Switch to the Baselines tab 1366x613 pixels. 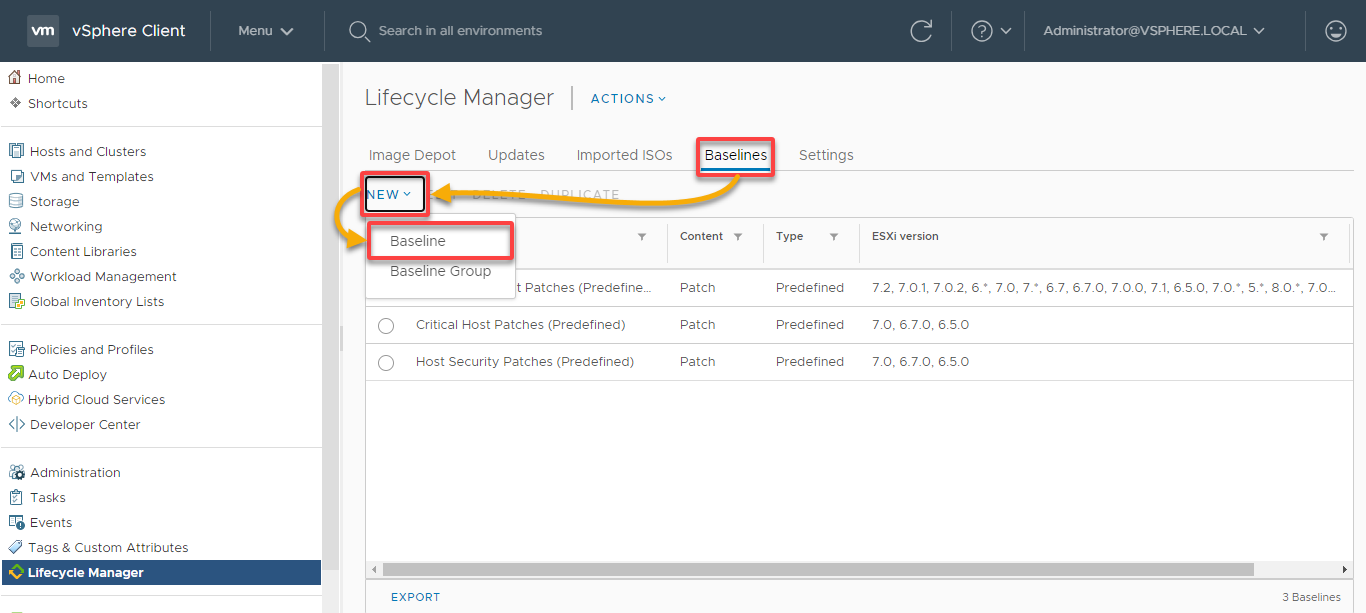(x=736, y=155)
